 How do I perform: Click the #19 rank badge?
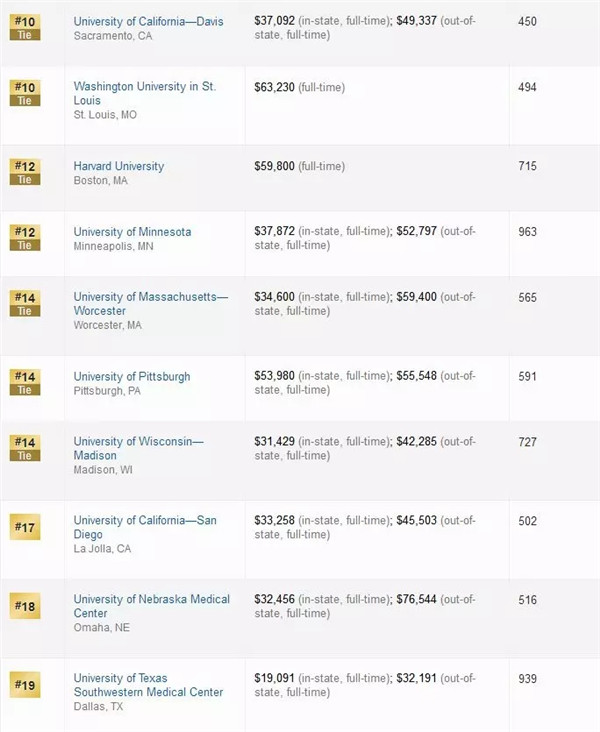pos(24,684)
